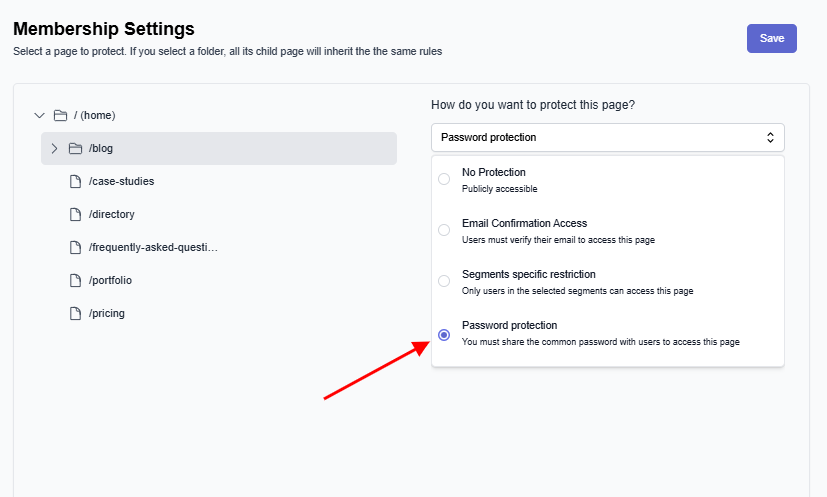The image size is (827, 497).
Task: Click the /blog folder row label
Action: click(101, 148)
